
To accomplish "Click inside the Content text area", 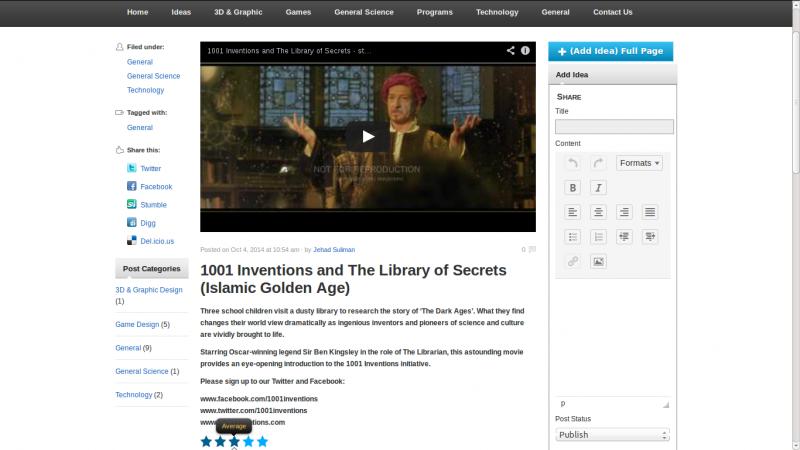I will click(x=612, y=337).
